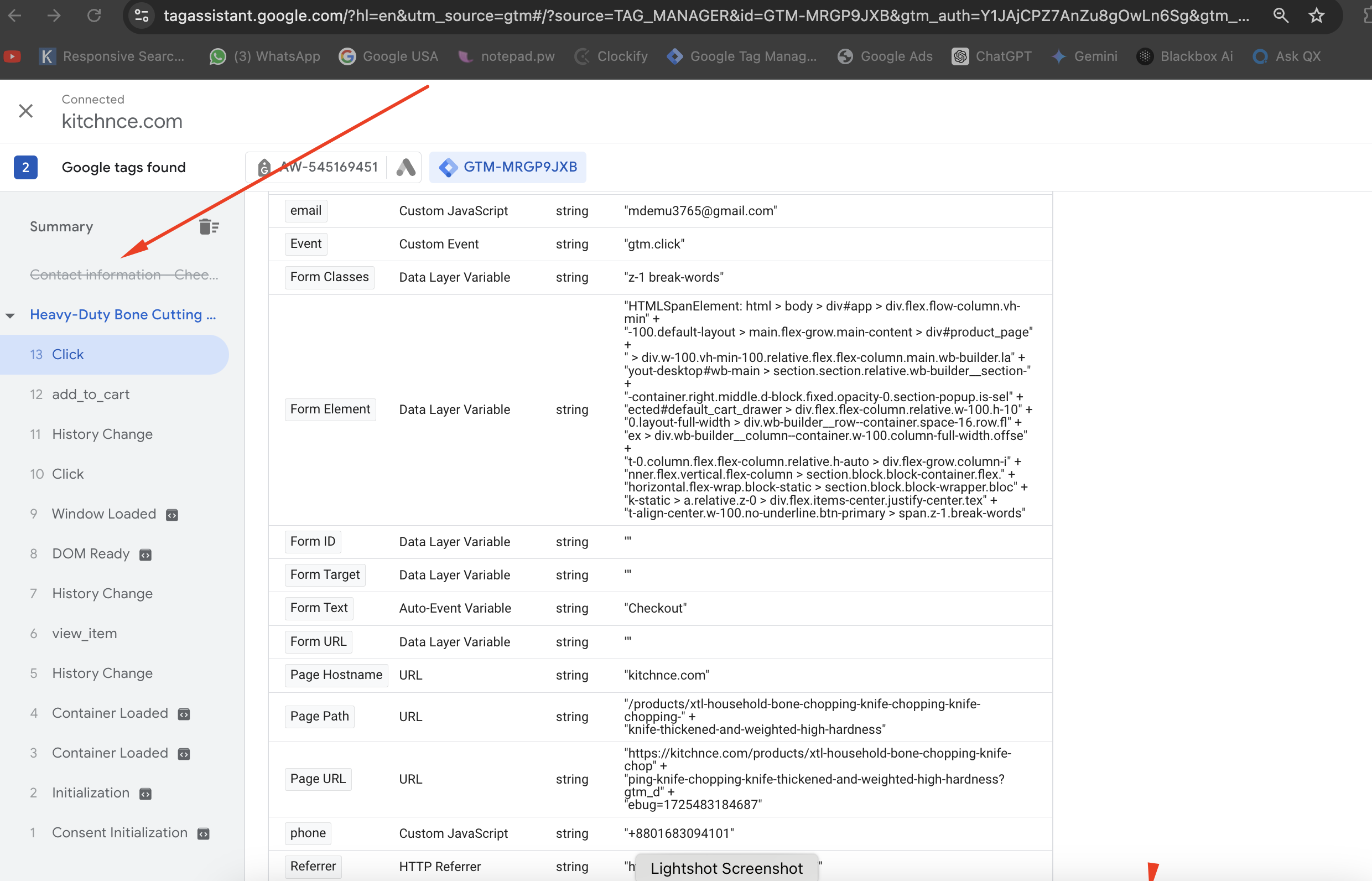This screenshot has width=1372, height=881.
Task: Select event 13 Click
Action: [115, 355]
